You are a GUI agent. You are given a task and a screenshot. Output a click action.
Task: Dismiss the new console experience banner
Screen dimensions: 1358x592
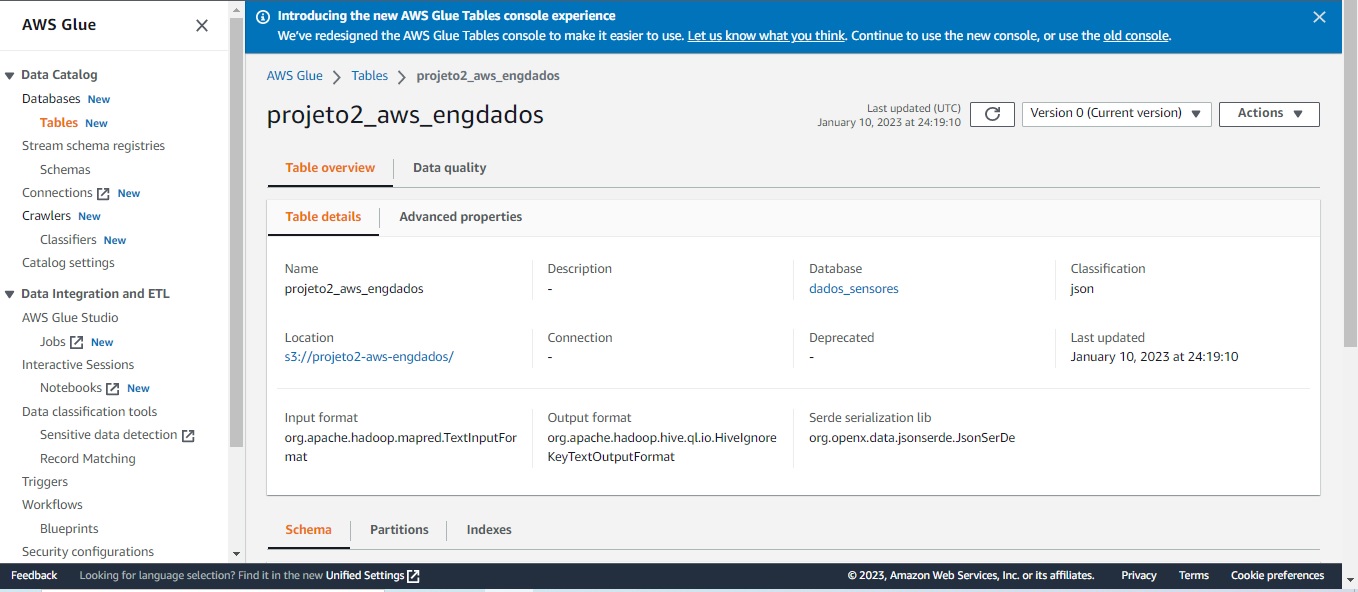coord(1319,17)
